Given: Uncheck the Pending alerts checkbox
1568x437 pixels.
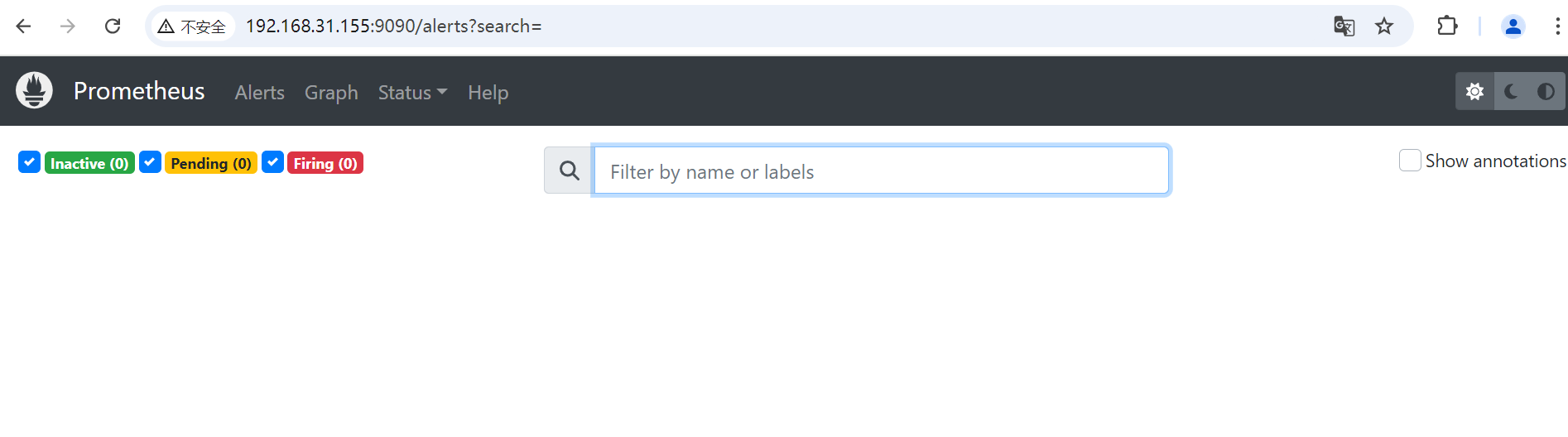Looking at the screenshot, I should (150, 162).
